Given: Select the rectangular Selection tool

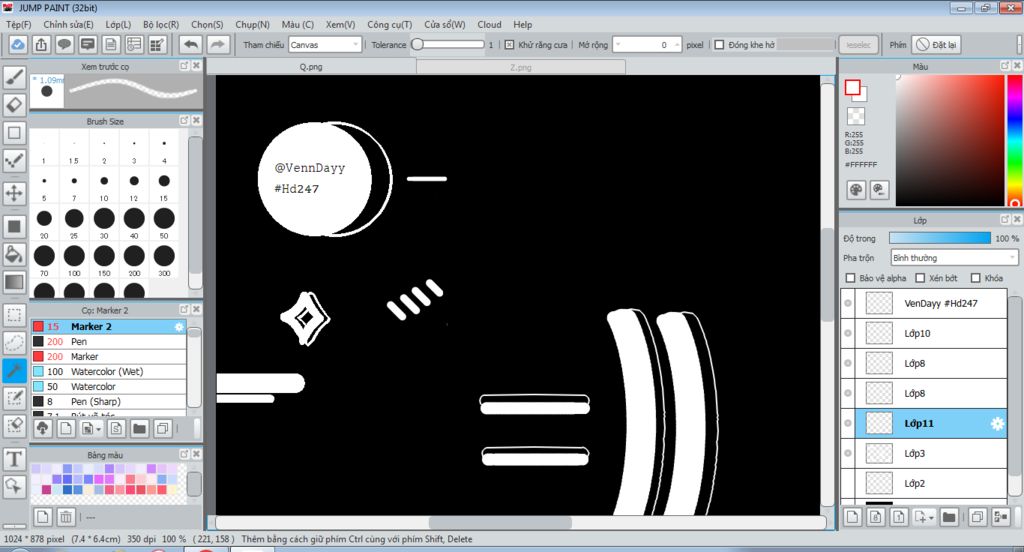Looking at the screenshot, I should coord(14,315).
